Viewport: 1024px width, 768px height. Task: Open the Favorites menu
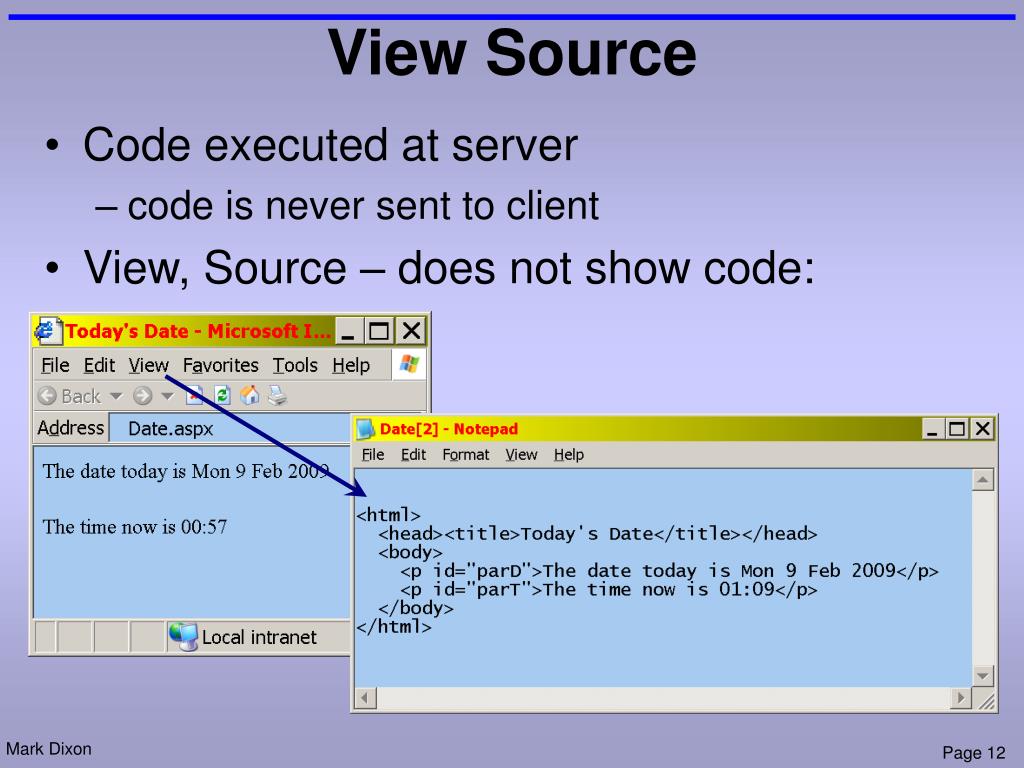point(220,365)
